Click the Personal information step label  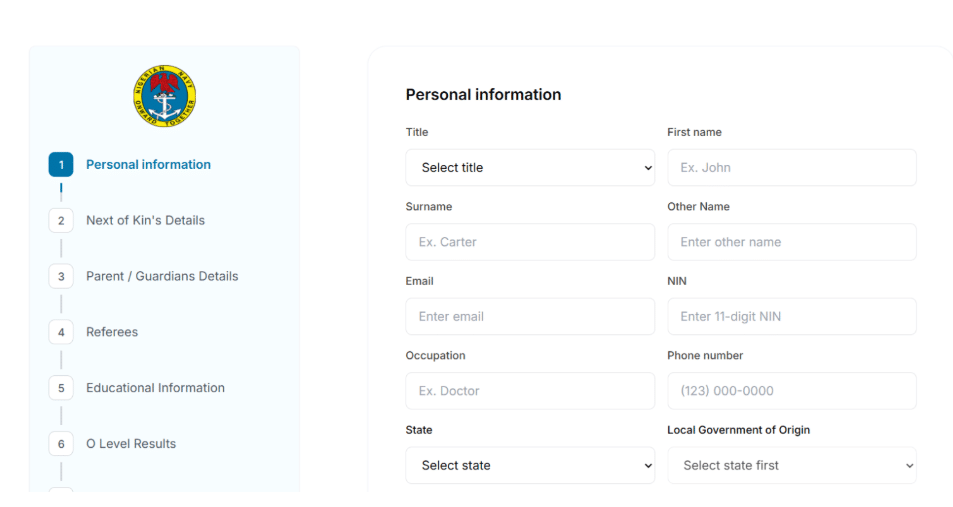click(148, 165)
